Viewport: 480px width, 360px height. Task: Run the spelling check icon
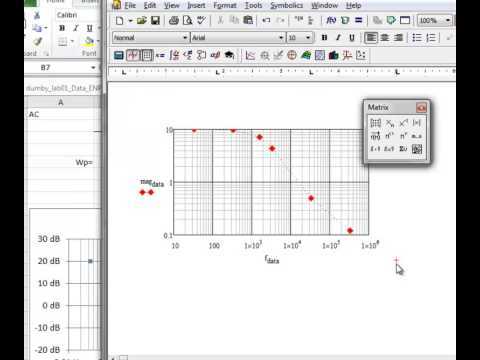201,21
